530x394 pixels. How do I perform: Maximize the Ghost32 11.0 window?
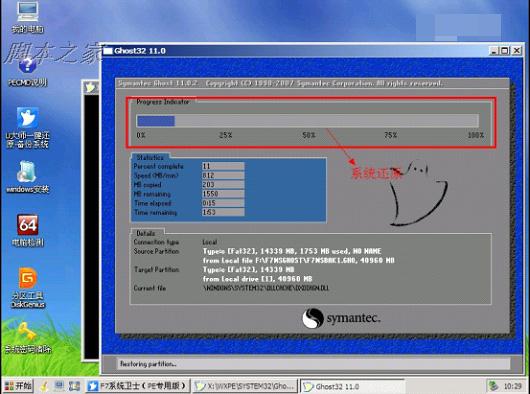coord(505,51)
